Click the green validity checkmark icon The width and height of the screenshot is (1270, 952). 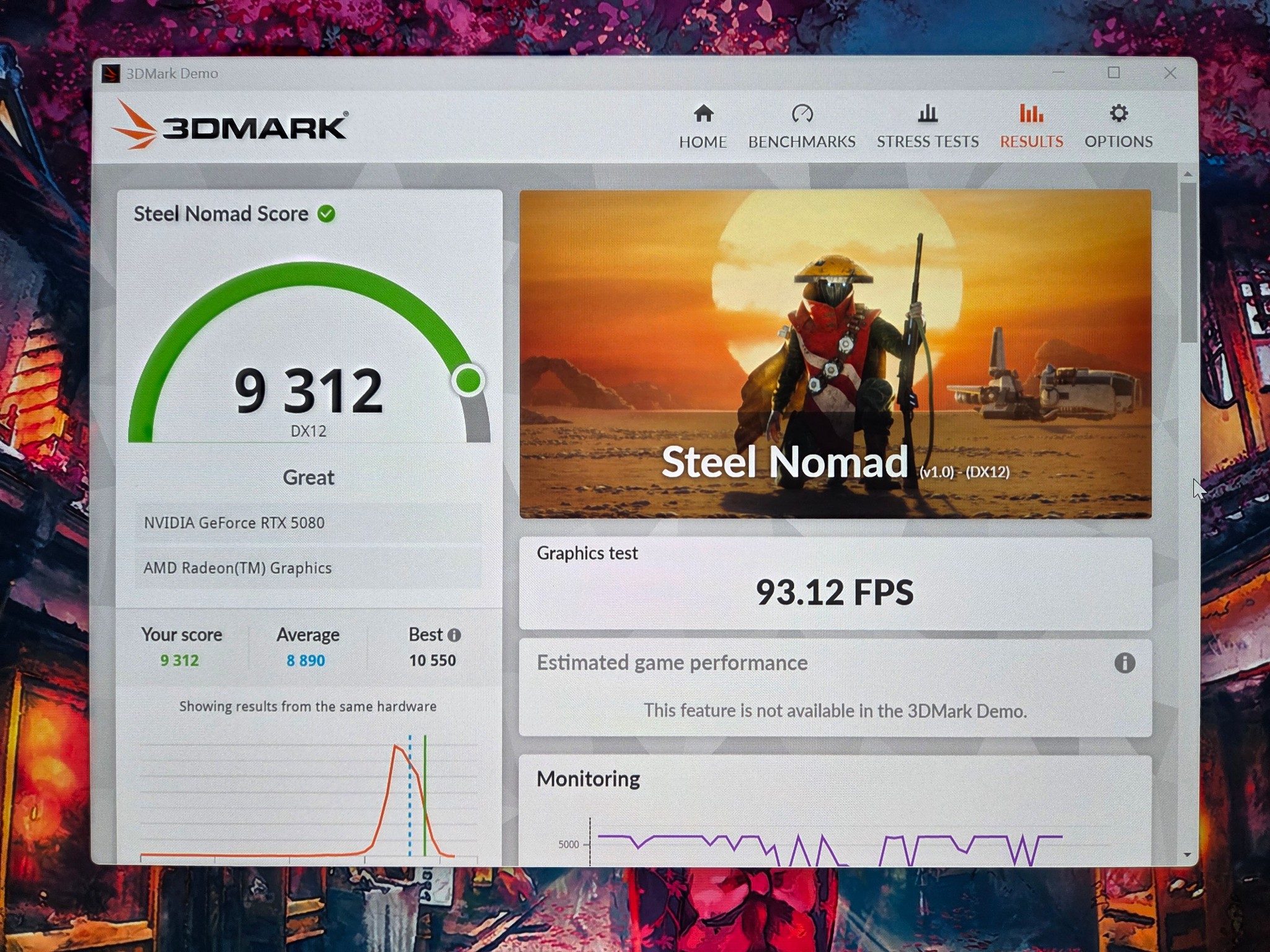(326, 214)
